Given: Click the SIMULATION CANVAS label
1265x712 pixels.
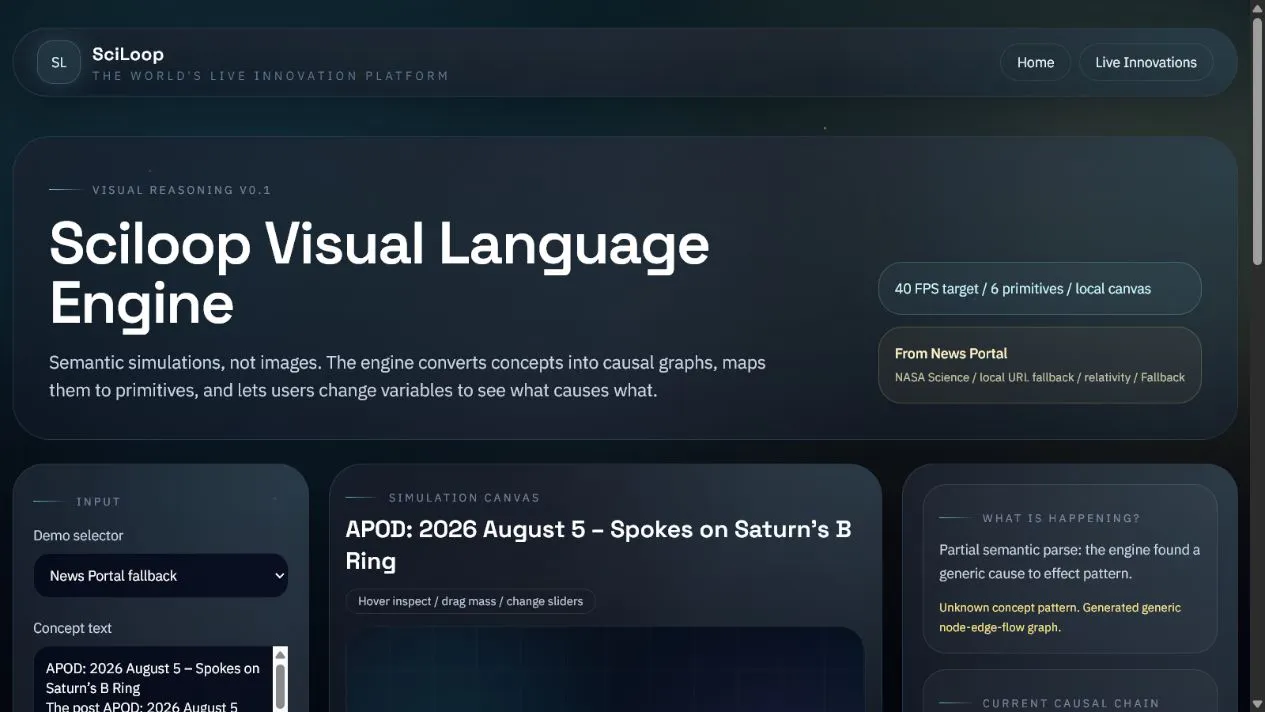Looking at the screenshot, I should click(x=464, y=497).
